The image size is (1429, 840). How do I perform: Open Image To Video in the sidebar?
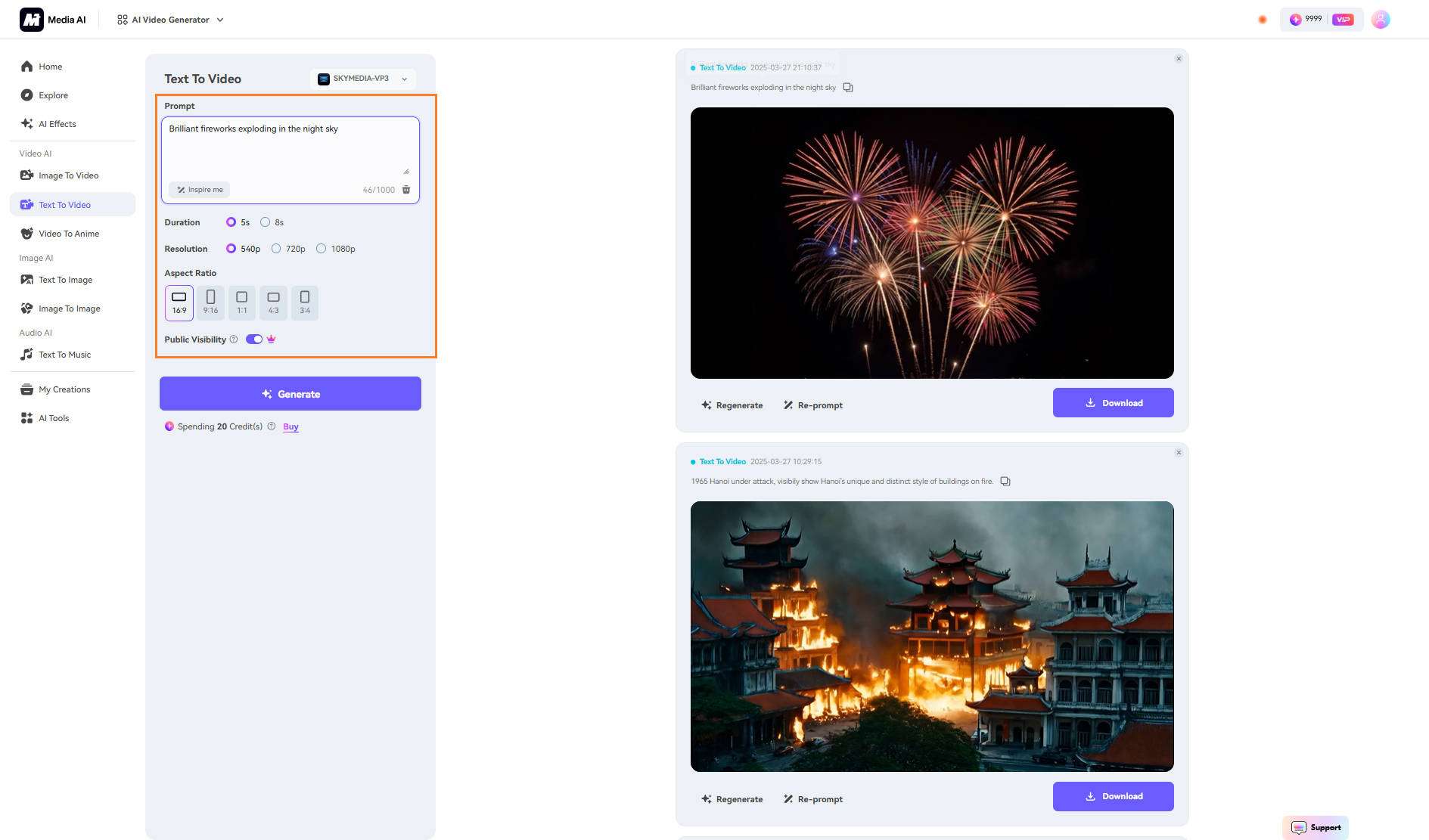[x=73, y=175]
